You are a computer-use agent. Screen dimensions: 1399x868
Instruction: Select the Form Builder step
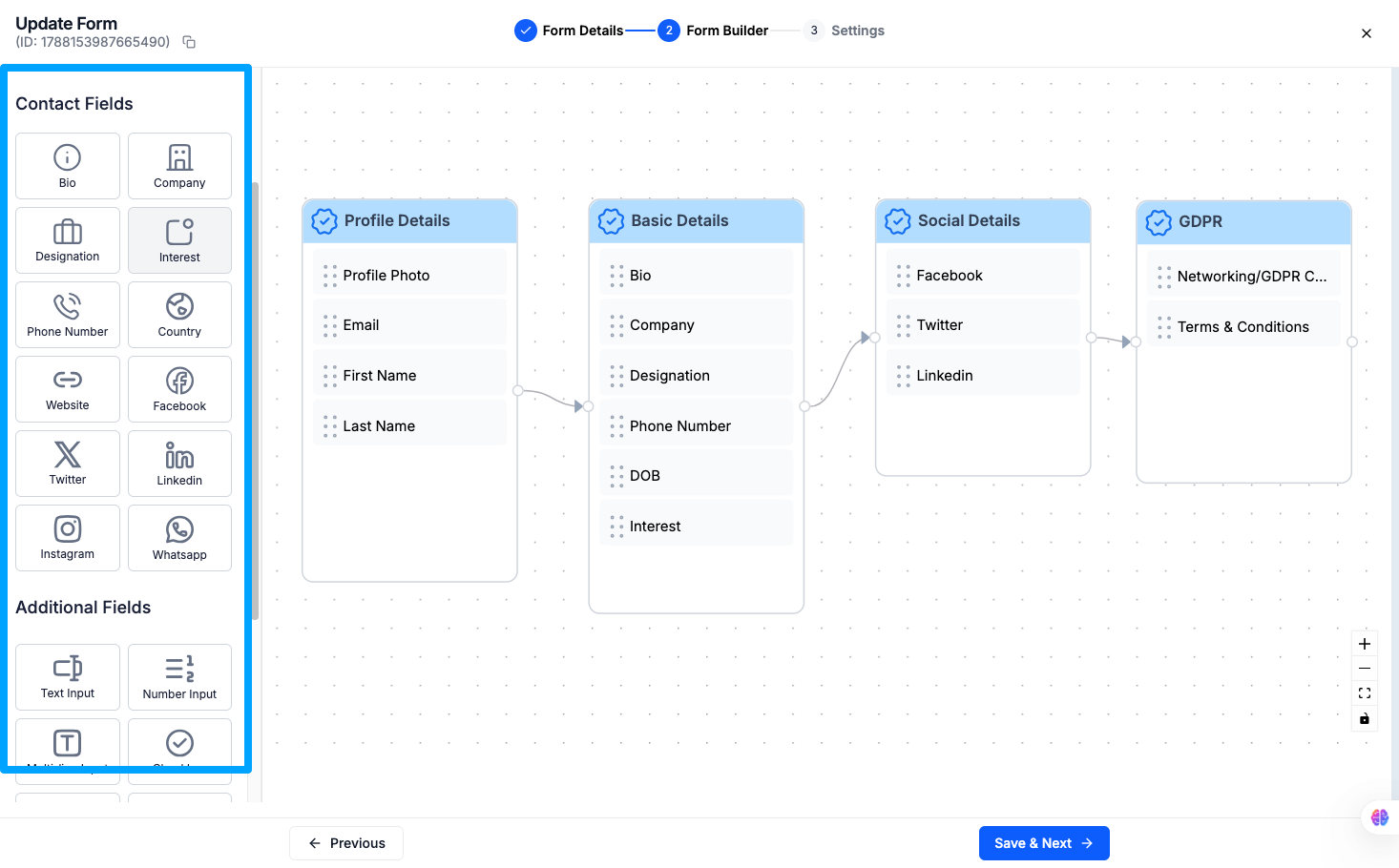coord(713,31)
